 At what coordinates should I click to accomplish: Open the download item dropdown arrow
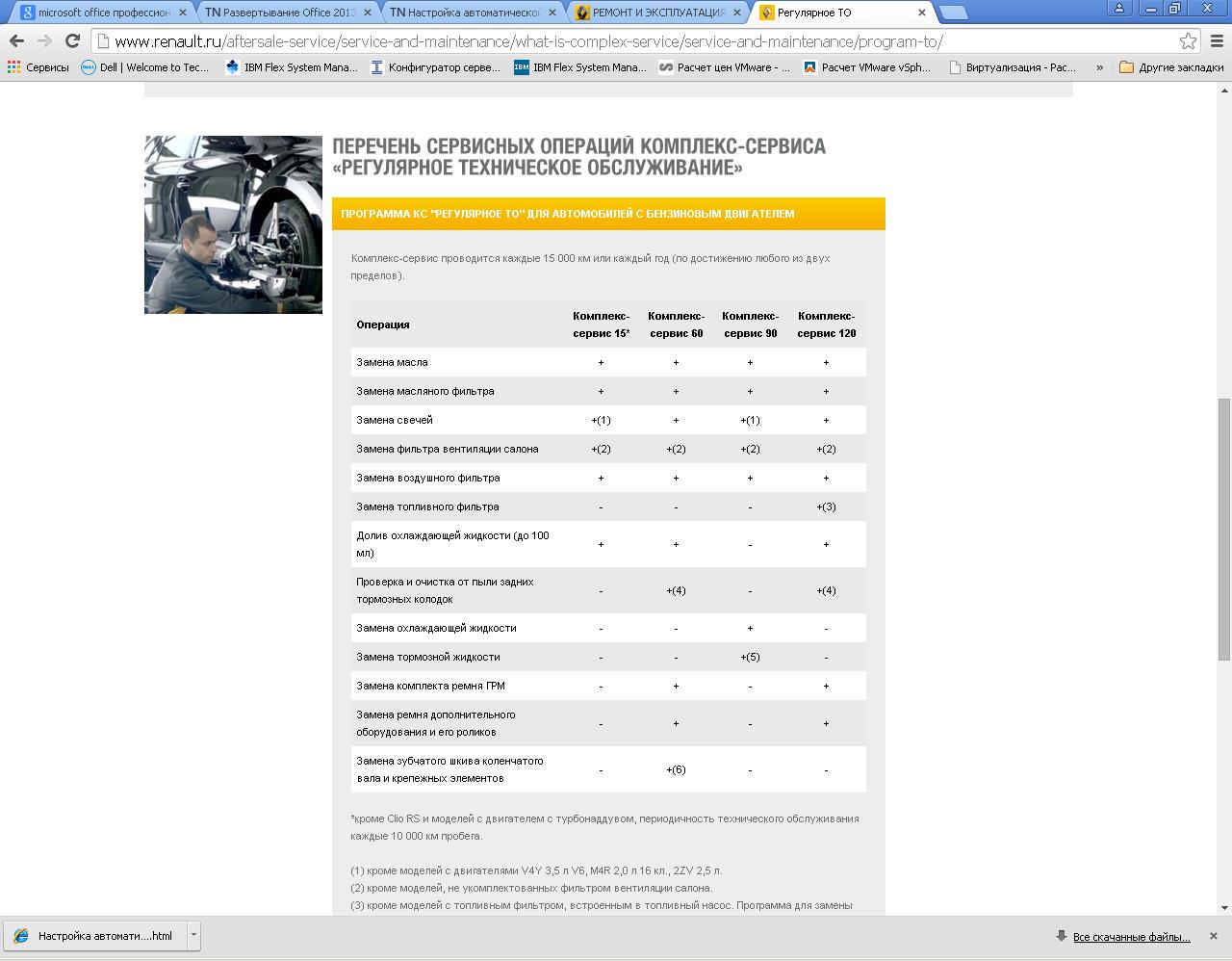pos(193,935)
